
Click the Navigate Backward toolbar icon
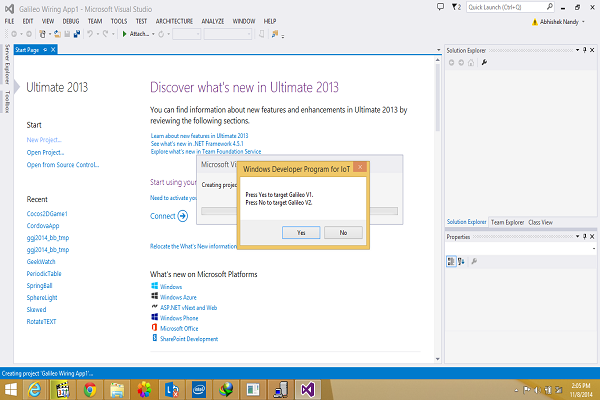(x=14, y=34)
